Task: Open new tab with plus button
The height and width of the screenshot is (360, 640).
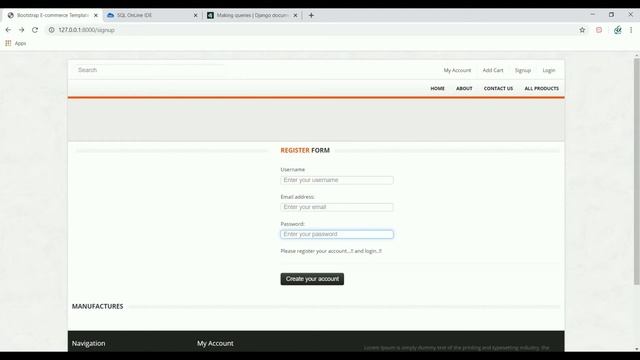Action: (311, 15)
